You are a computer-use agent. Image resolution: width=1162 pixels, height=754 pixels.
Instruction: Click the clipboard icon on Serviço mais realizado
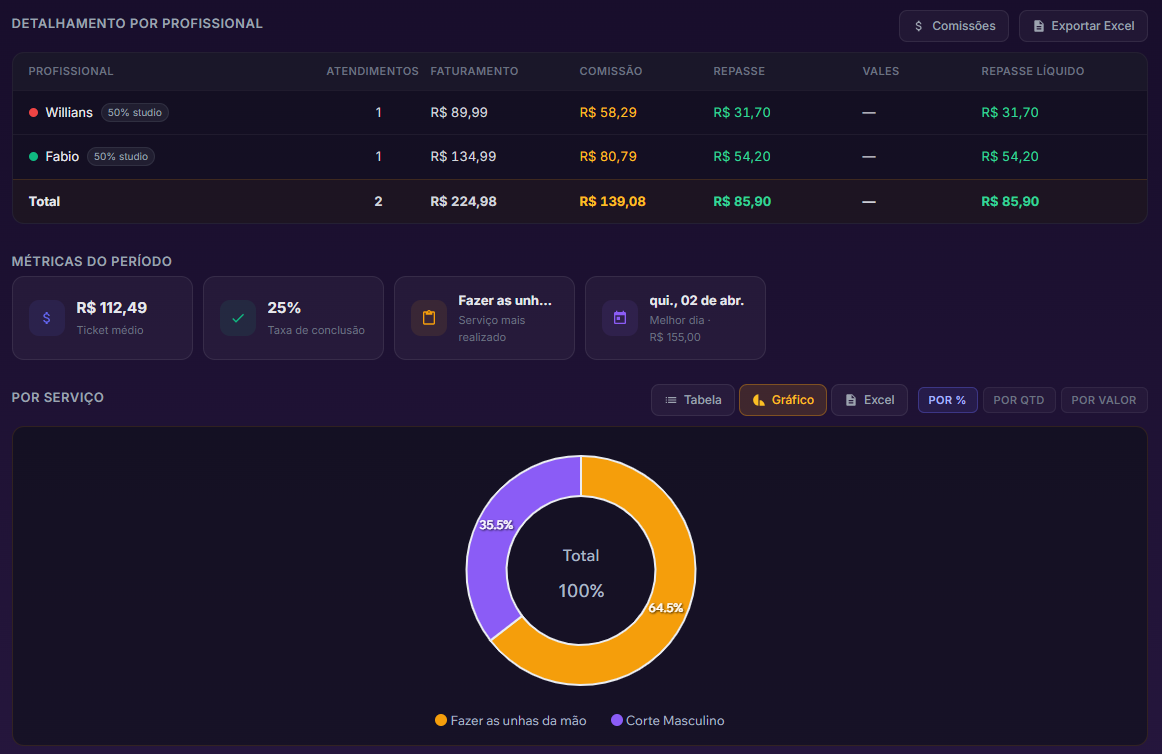click(429, 318)
